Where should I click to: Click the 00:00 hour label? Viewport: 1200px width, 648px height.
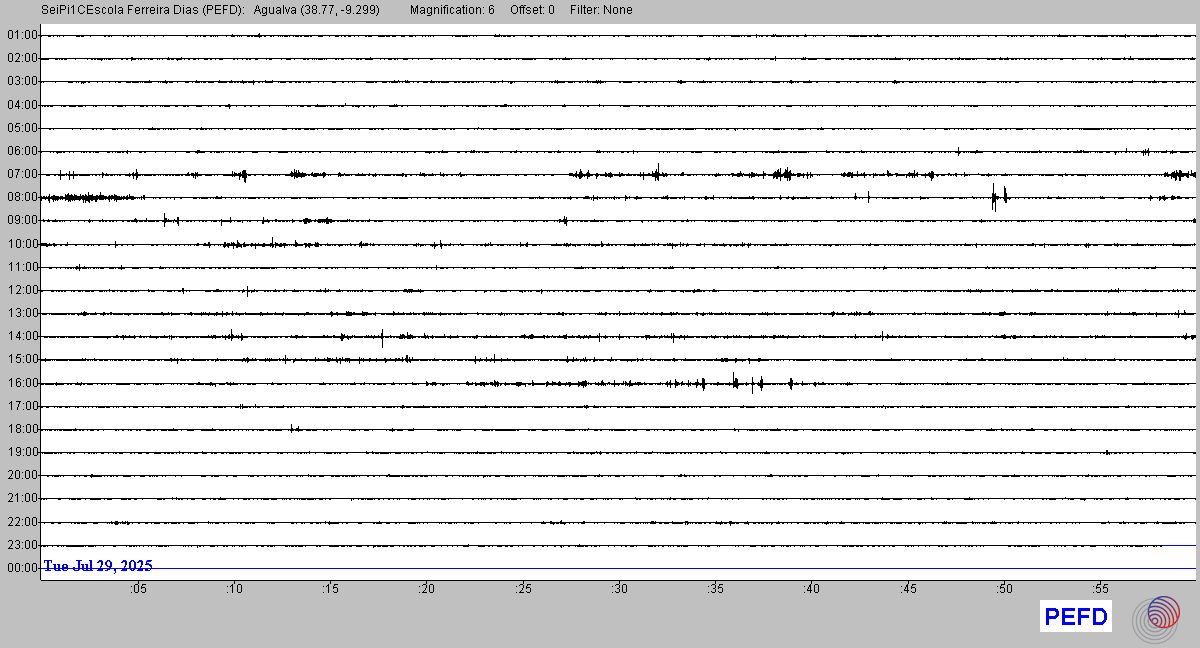pyautogui.click(x=22, y=568)
